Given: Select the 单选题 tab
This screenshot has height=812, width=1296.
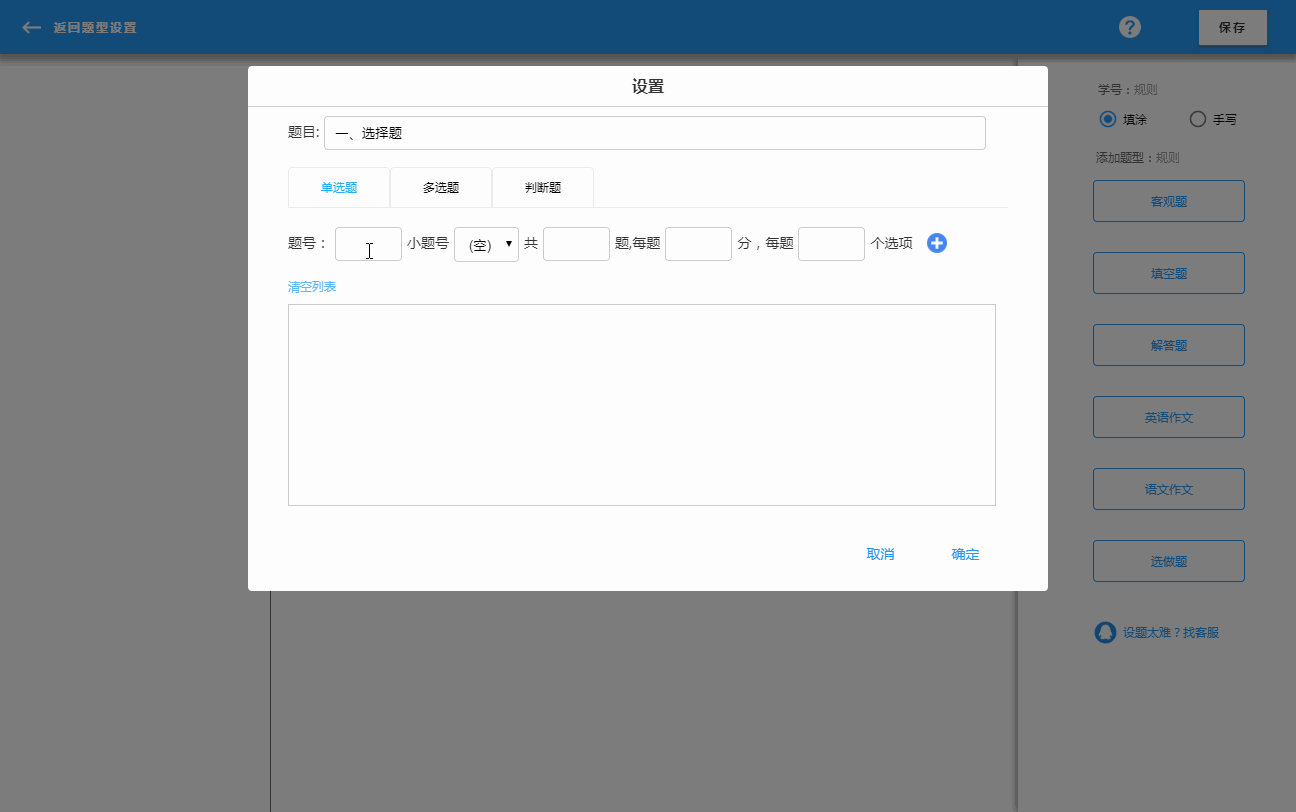Looking at the screenshot, I should coord(339,187).
